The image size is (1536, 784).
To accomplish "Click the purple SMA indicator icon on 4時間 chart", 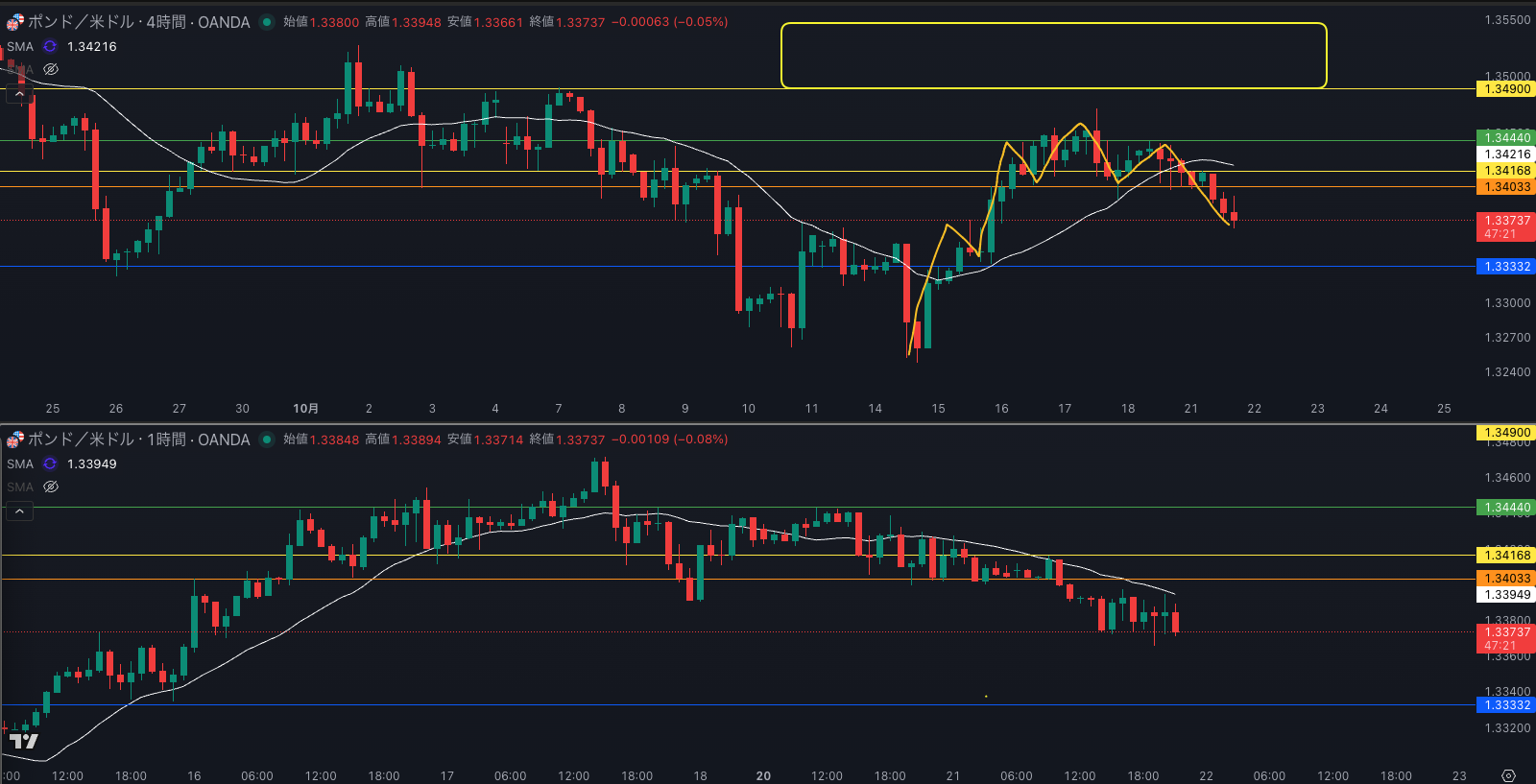I will point(50,46).
